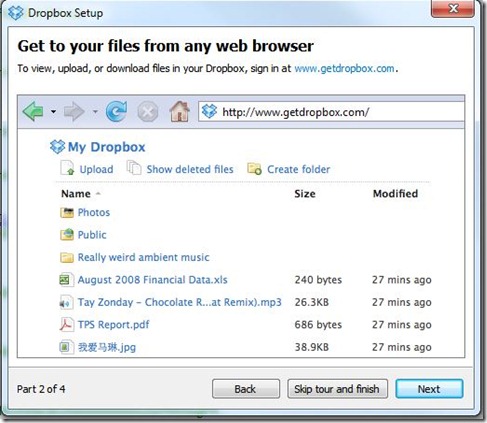Click modified time of August 2008 Financial Data
Screen dimensions: 487x423
pos(402,280)
